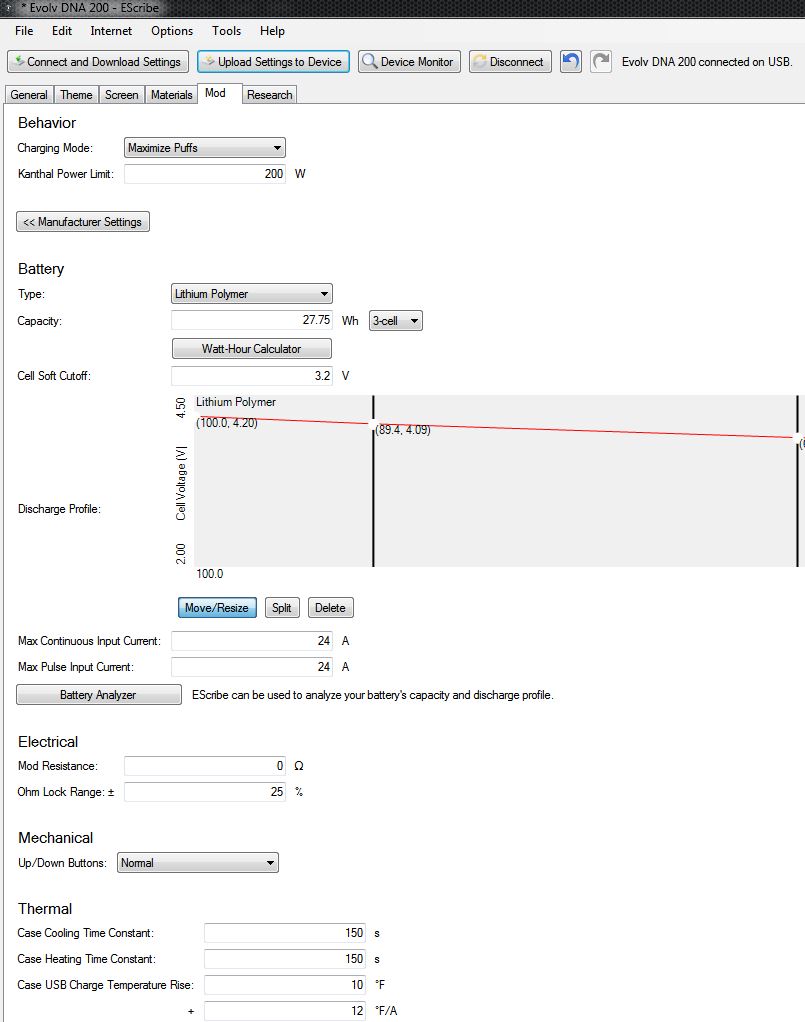Open the Tools menu
The height and width of the screenshot is (1022, 805).
point(226,31)
